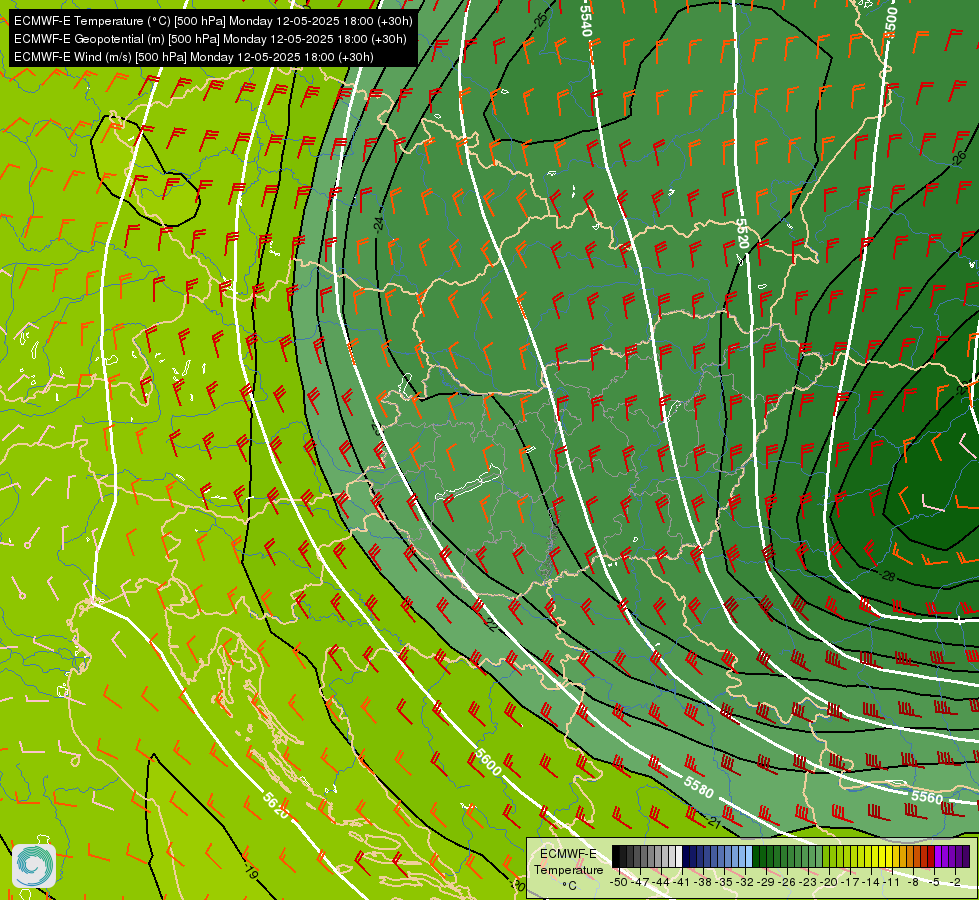This screenshot has width=979, height=900.
Task: Pick the purple swatch ending the legend color bar
Action: (x=967, y=857)
